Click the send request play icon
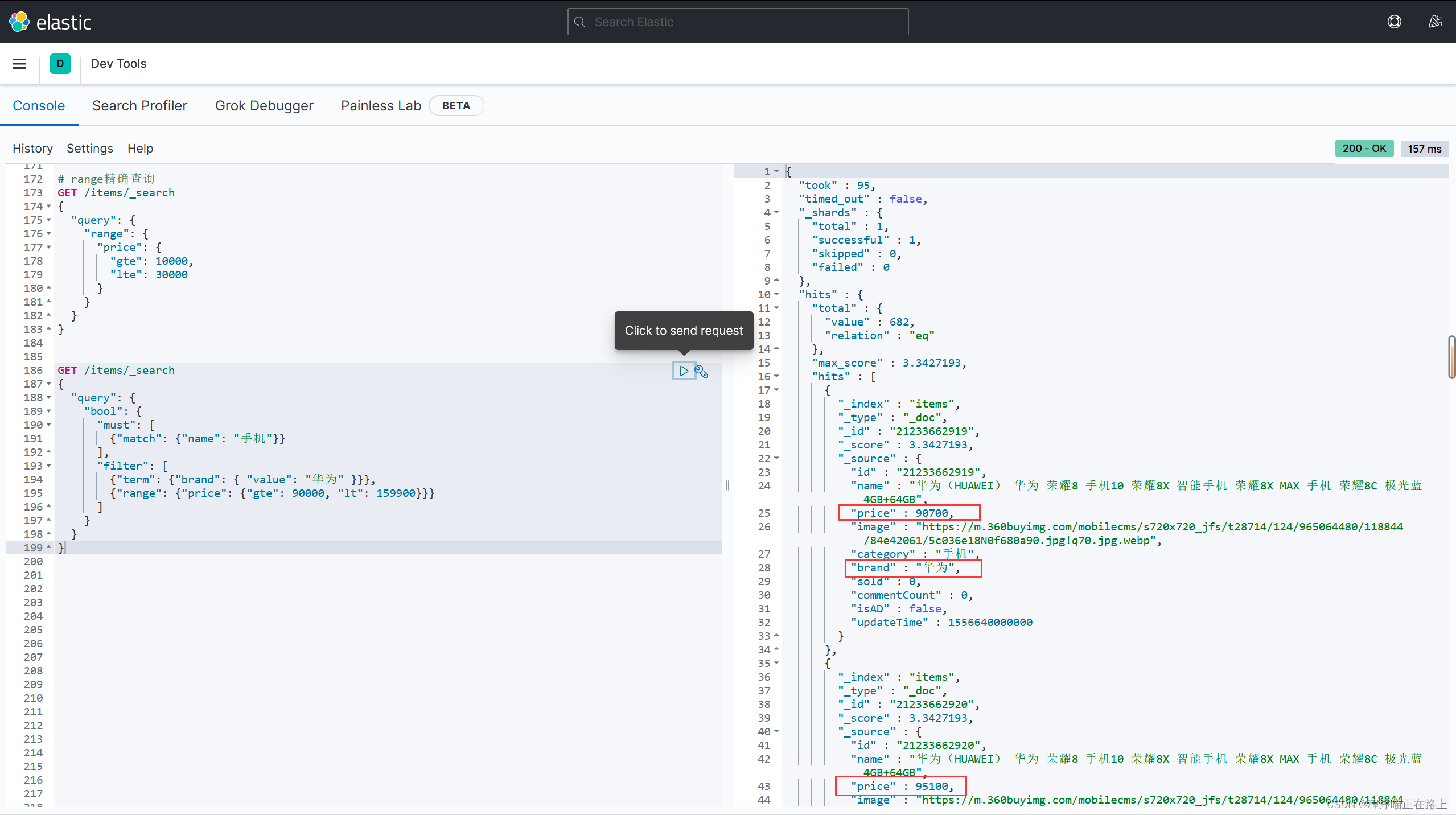The width and height of the screenshot is (1456, 815). (684, 371)
